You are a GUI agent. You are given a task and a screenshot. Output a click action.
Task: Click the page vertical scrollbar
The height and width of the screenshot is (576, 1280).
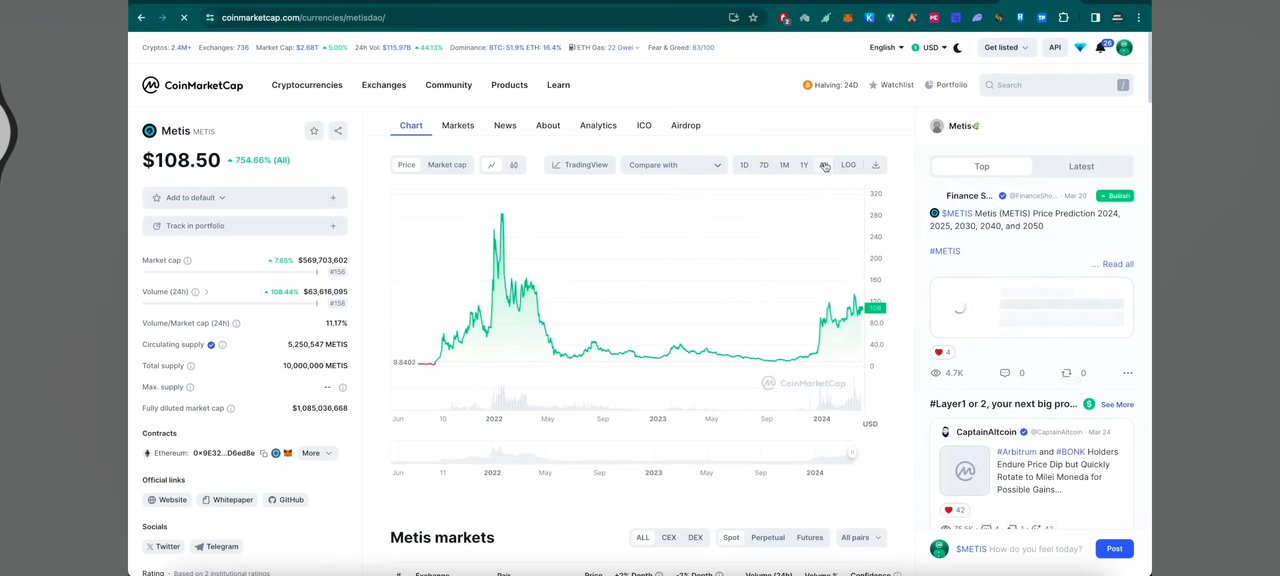coord(1148,70)
